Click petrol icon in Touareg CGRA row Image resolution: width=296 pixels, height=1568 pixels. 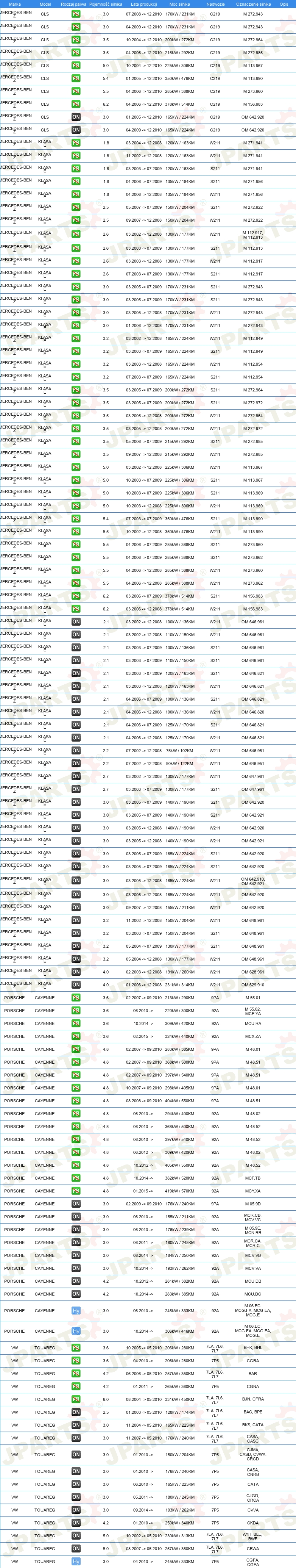click(76, 1360)
